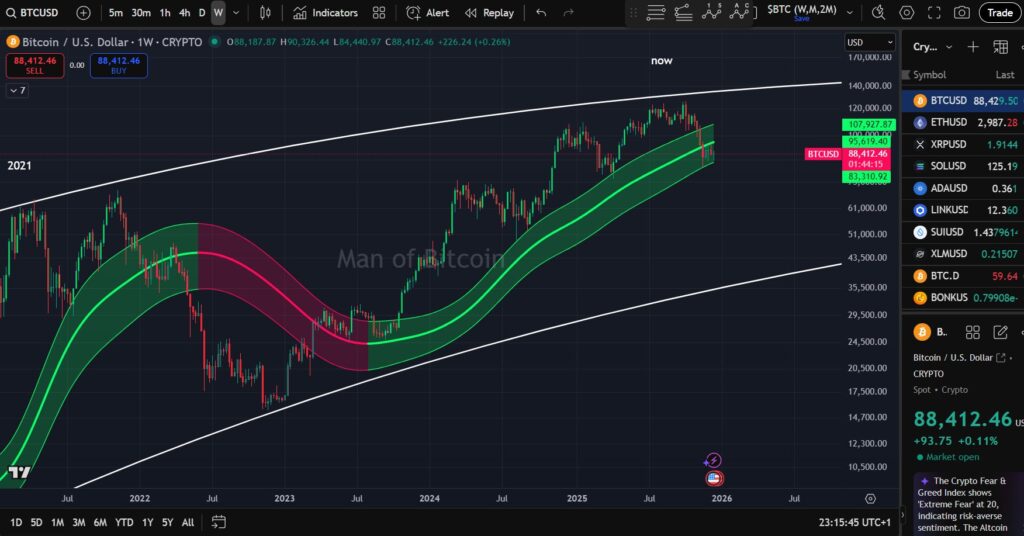Select XRPUSD in the watchlist
The height and width of the screenshot is (536, 1024).
tap(963, 144)
